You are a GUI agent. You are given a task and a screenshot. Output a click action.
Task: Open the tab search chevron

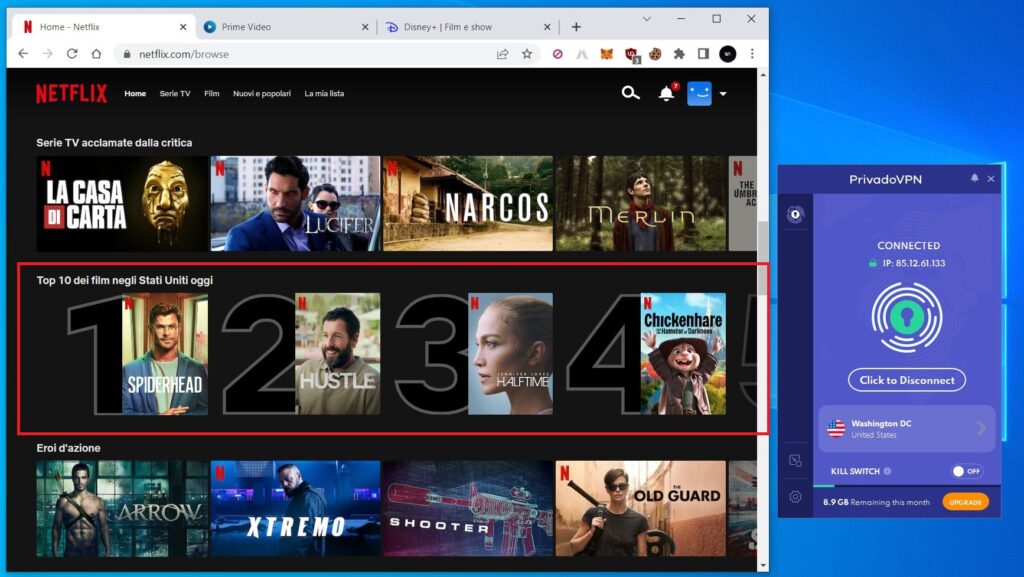[647, 19]
